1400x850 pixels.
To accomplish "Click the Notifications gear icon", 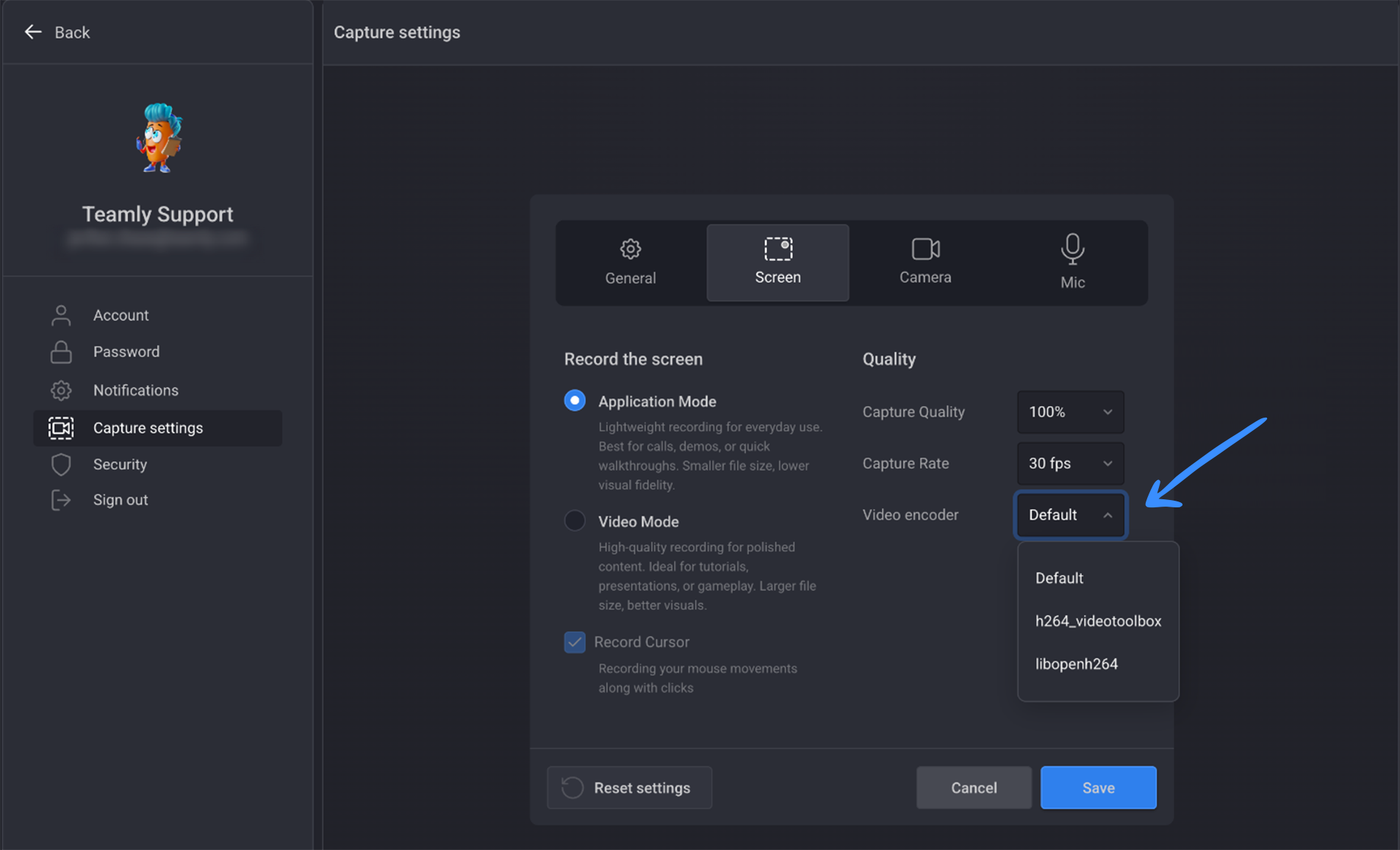I will (x=61, y=390).
